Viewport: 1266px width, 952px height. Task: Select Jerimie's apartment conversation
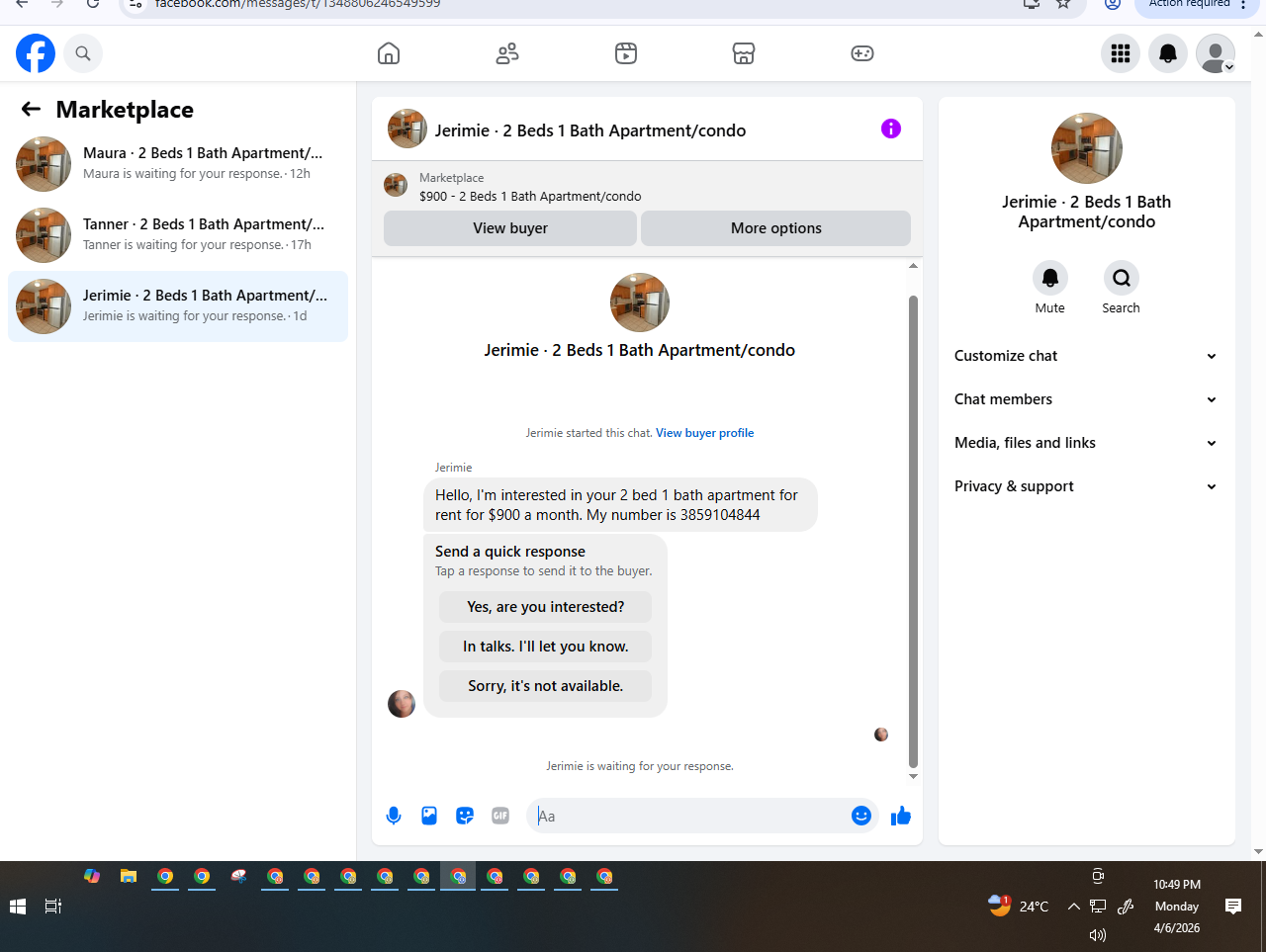(178, 306)
